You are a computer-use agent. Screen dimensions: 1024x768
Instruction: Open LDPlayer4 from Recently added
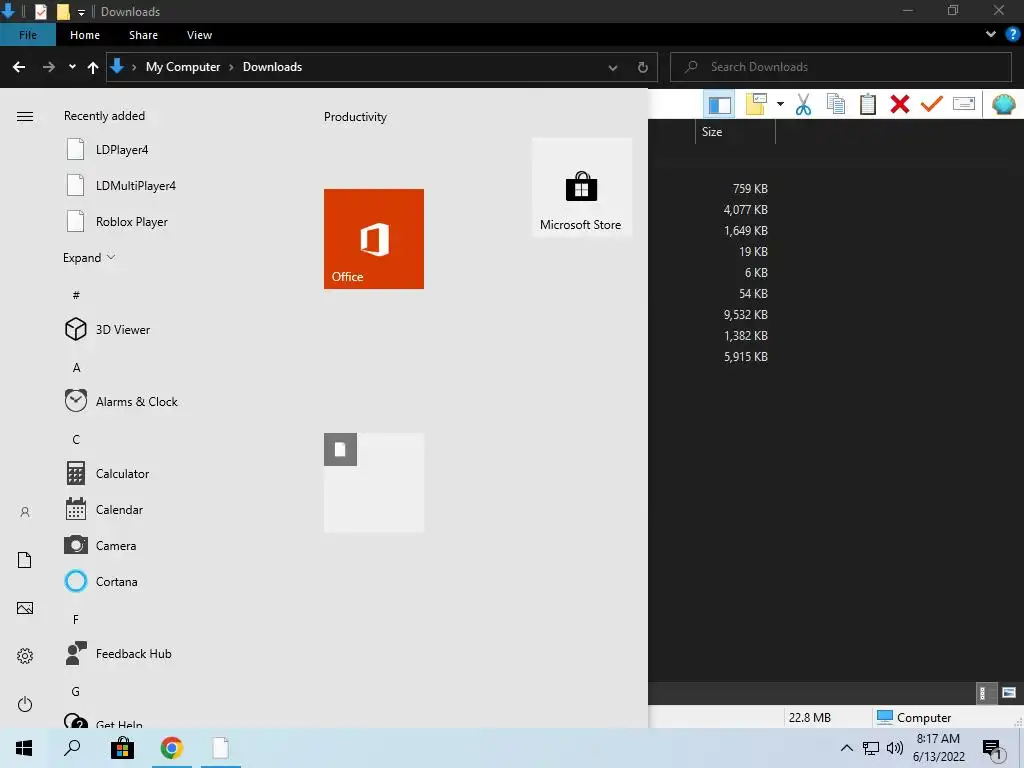click(x=108, y=150)
